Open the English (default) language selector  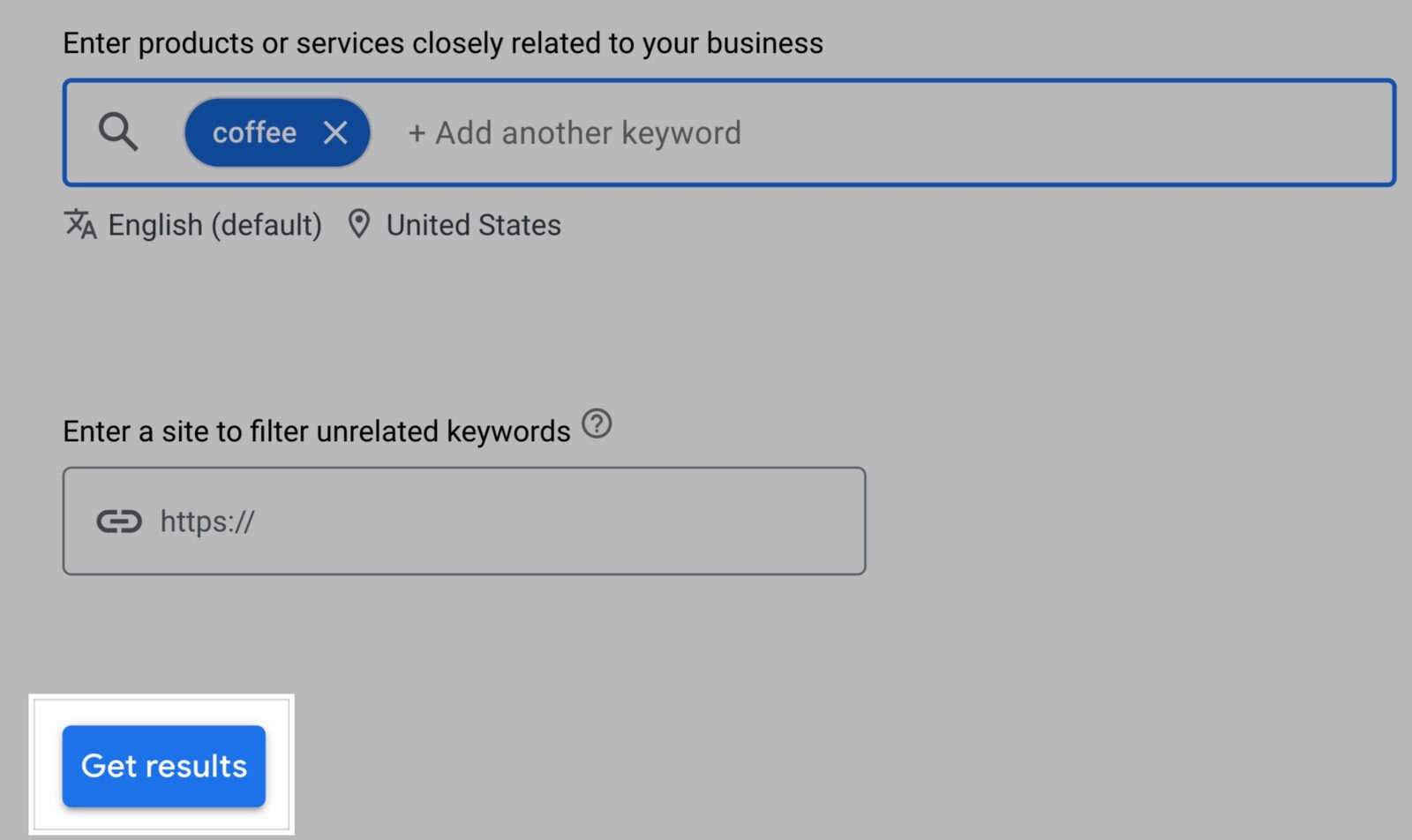click(214, 224)
